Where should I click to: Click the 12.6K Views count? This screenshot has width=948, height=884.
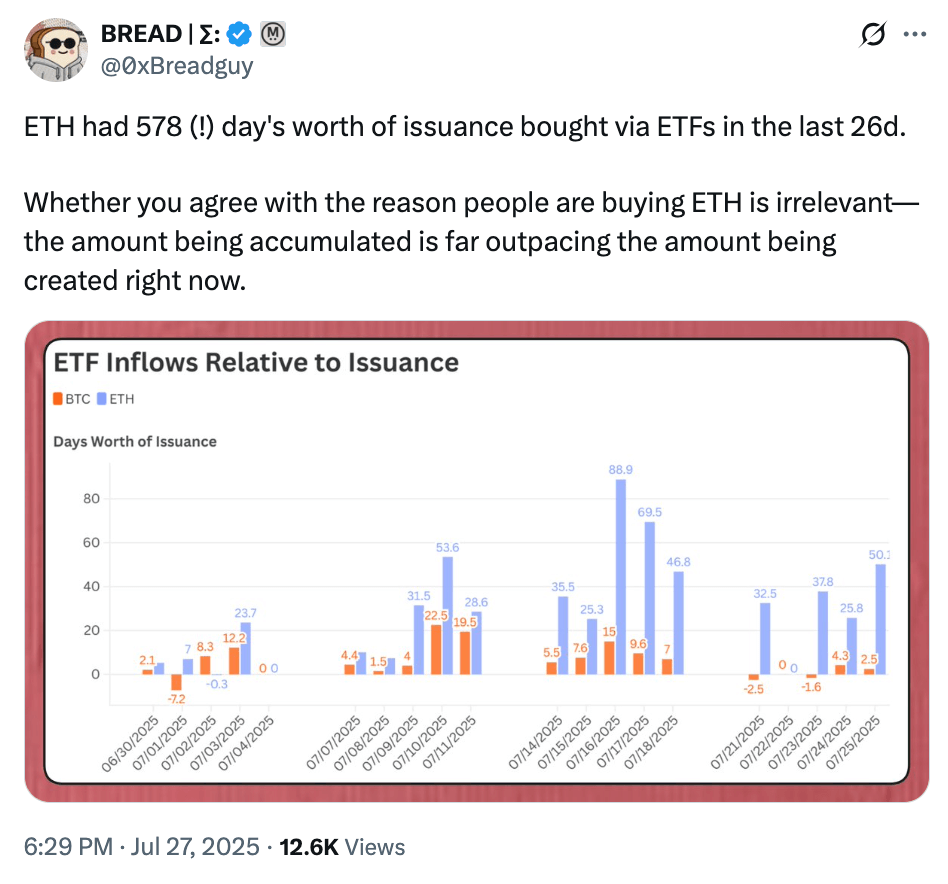pyautogui.click(x=342, y=847)
